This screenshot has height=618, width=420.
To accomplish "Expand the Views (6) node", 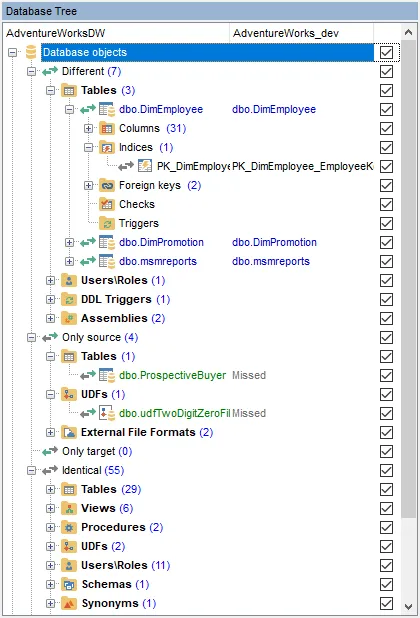I will tap(50, 508).
